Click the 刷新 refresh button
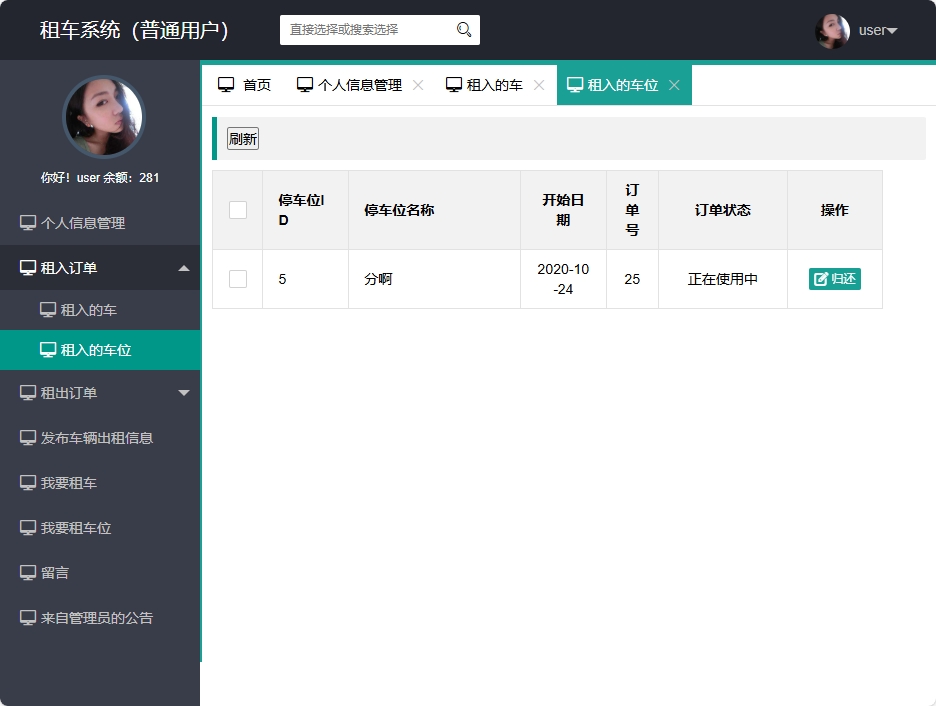 click(x=242, y=138)
